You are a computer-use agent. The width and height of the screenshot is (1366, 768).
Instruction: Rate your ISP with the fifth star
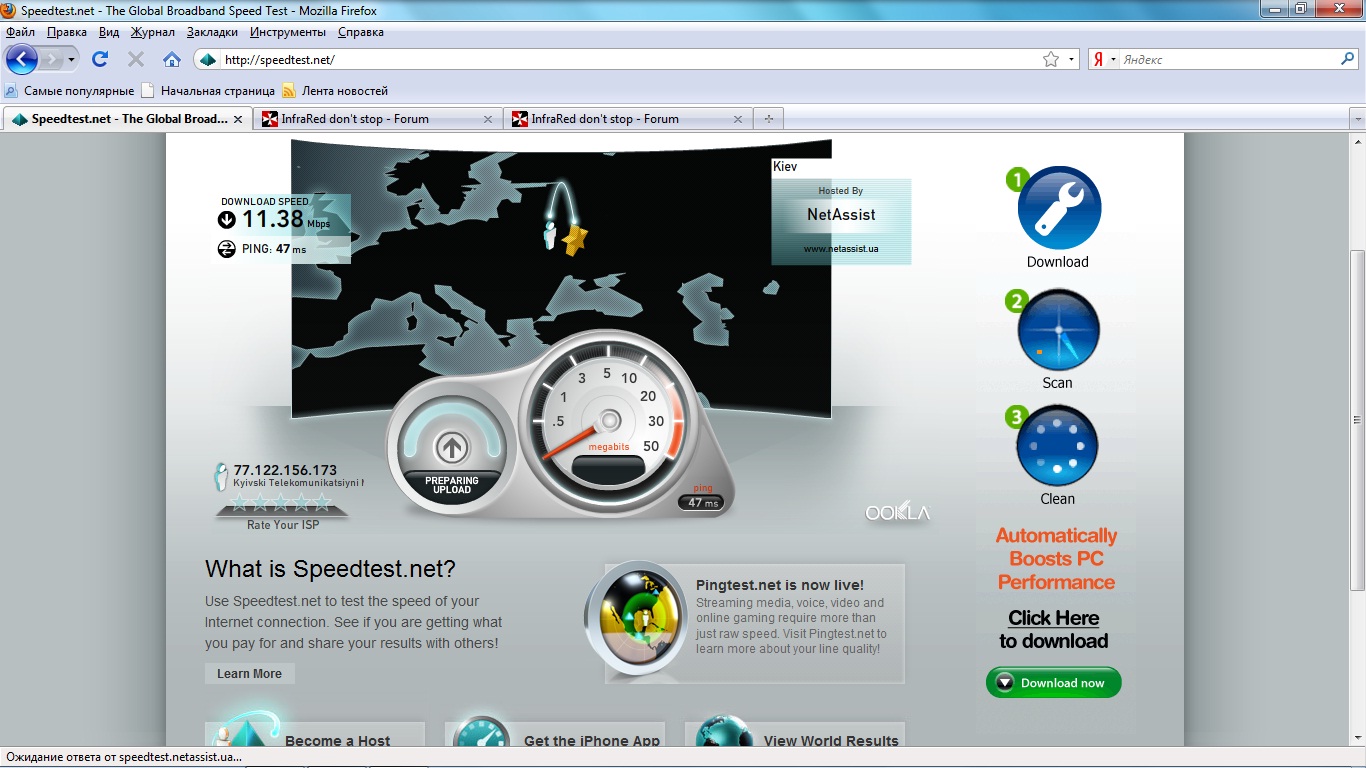coord(322,503)
